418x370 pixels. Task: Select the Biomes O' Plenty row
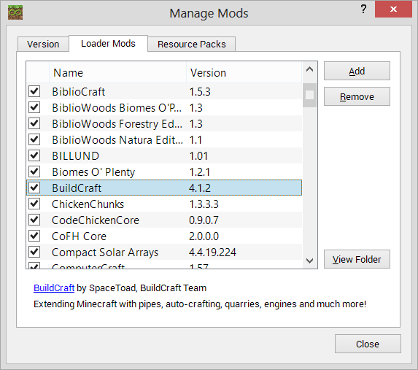click(164, 172)
